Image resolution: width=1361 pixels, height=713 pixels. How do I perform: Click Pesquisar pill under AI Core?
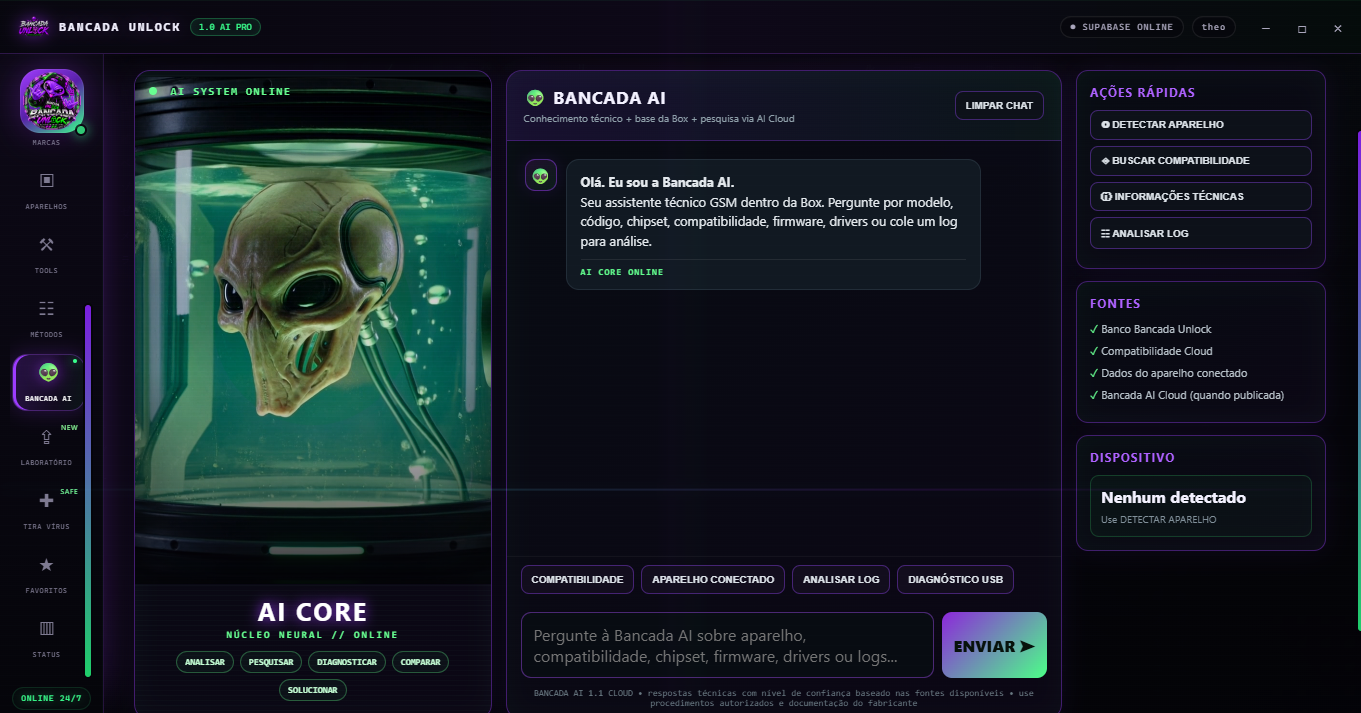271,662
